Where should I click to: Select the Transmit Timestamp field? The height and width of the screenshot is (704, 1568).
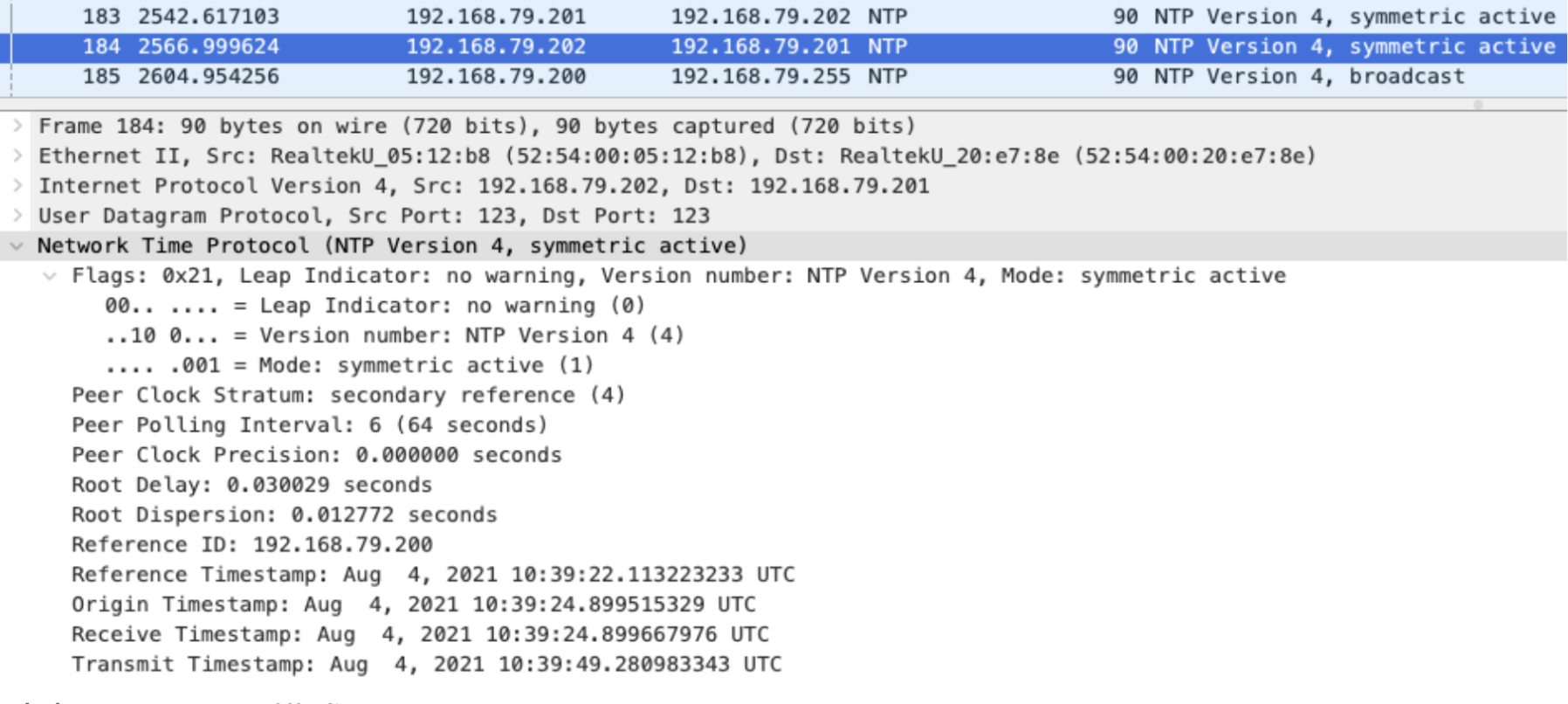tap(426, 665)
